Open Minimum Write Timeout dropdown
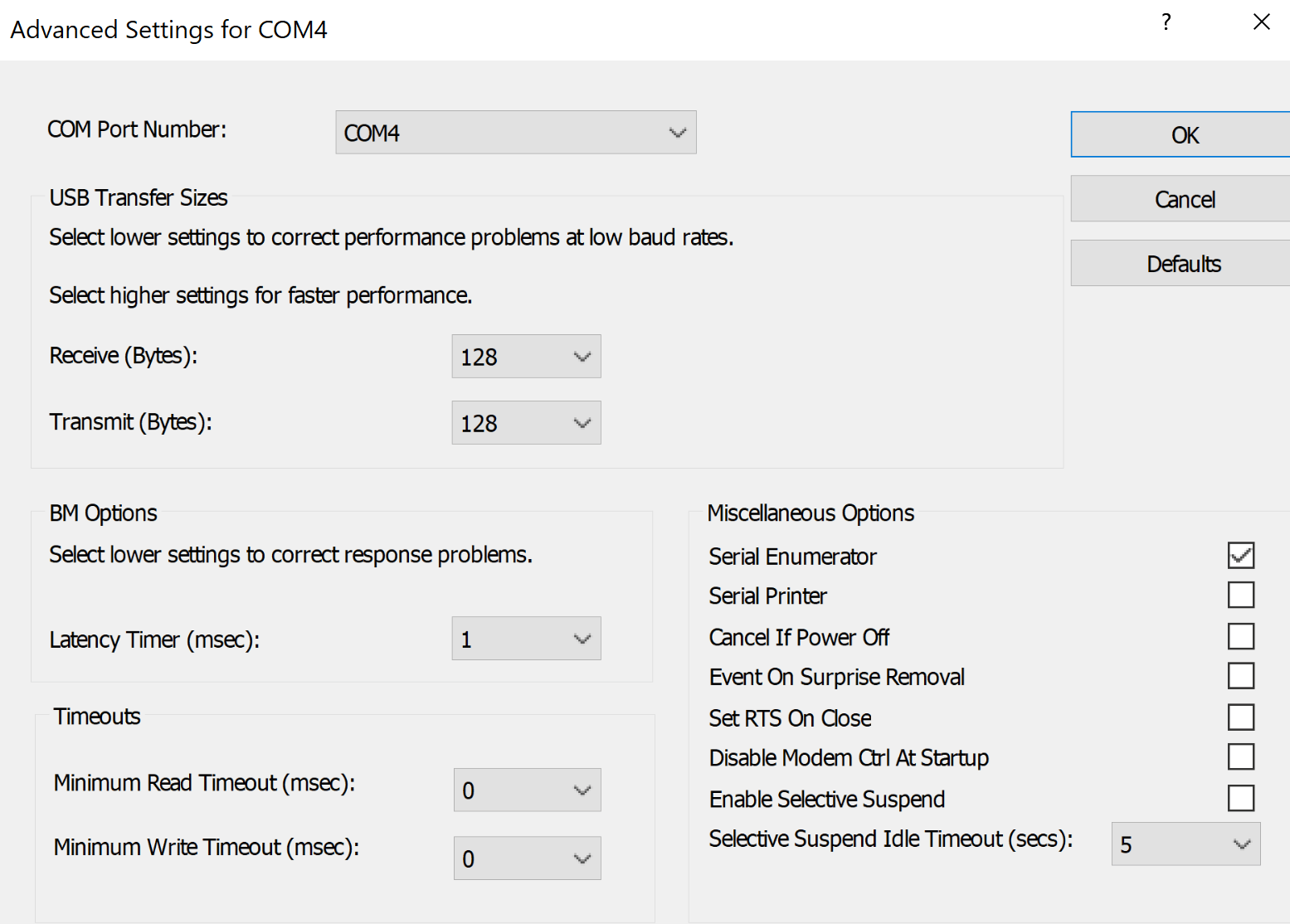 pyautogui.click(x=527, y=858)
